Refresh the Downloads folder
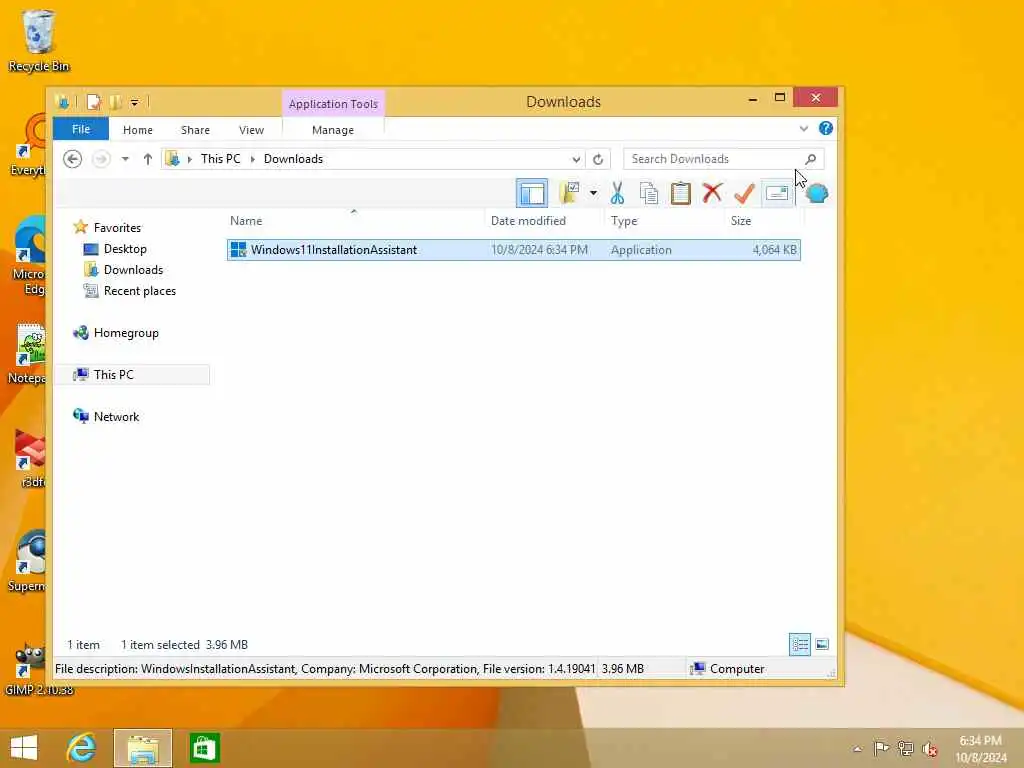Screen dimensions: 1024x768 (598, 159)
